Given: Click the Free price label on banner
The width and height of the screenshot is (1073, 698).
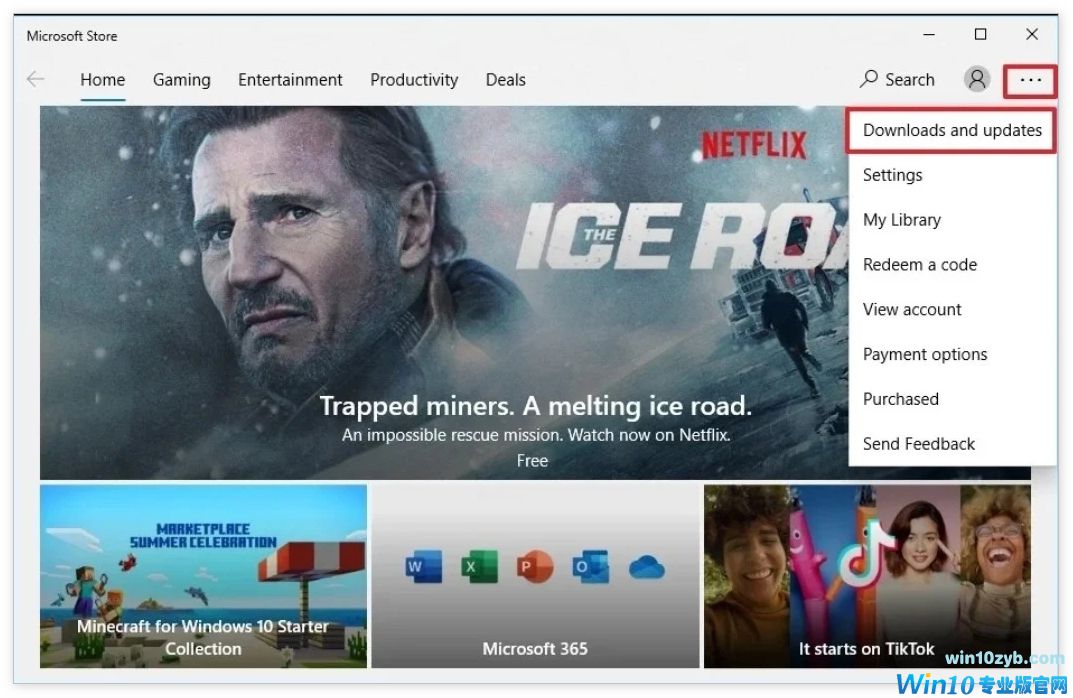Looking at the screenshot, I should tap(532, 461).
